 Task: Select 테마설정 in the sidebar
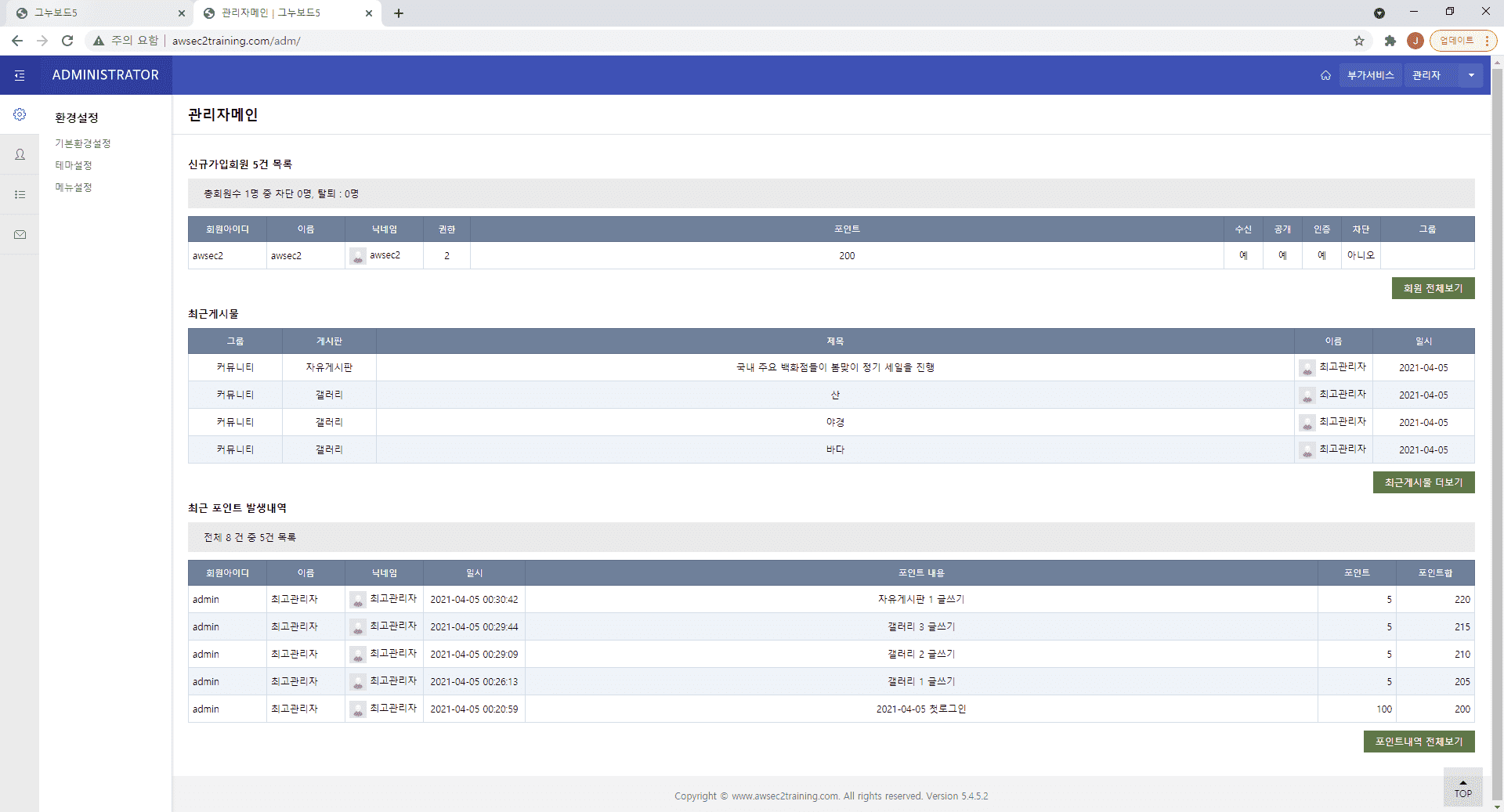(x=74, y=165)
